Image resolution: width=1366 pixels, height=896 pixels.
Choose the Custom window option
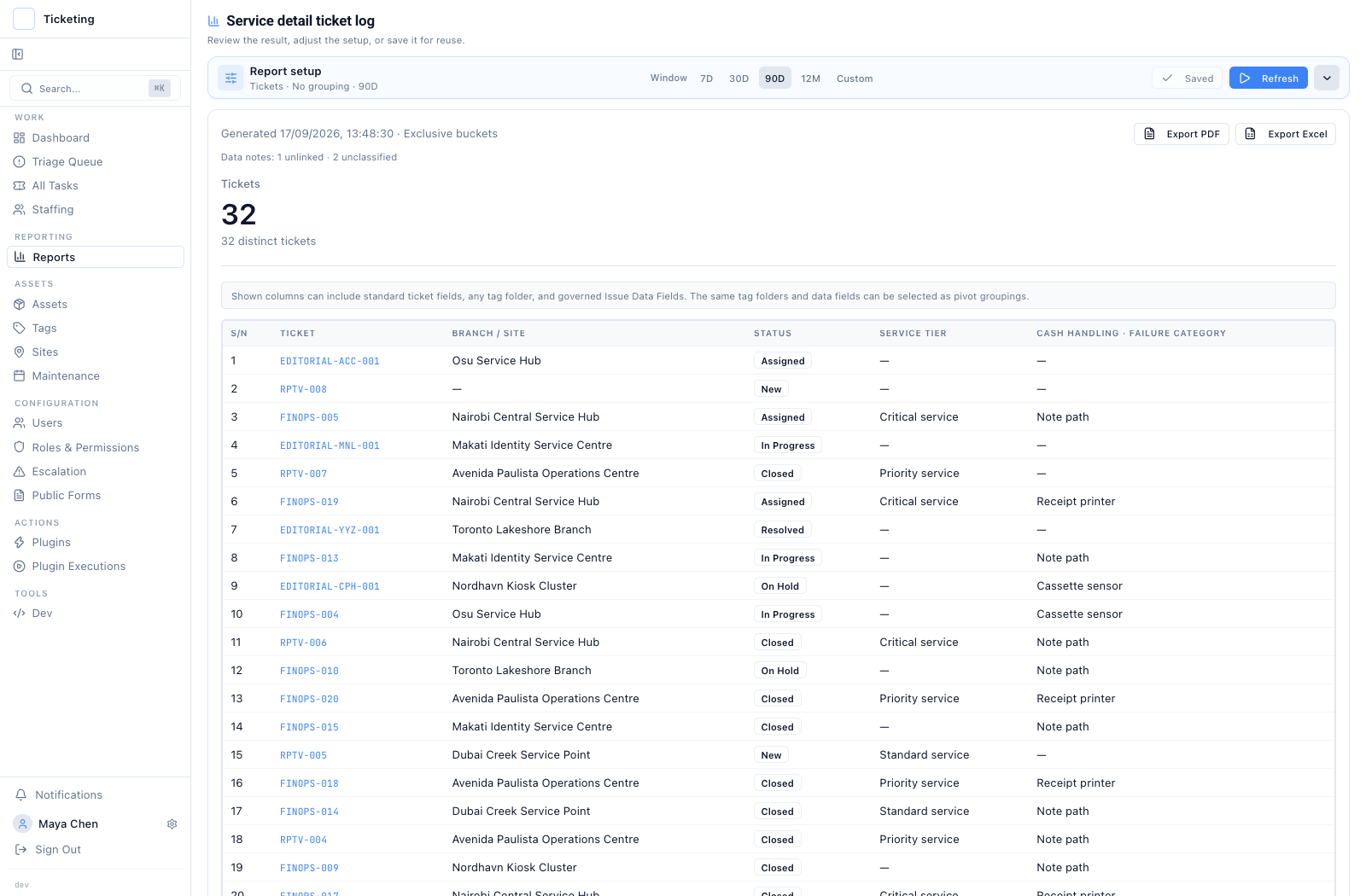click(x=855, y=79)
